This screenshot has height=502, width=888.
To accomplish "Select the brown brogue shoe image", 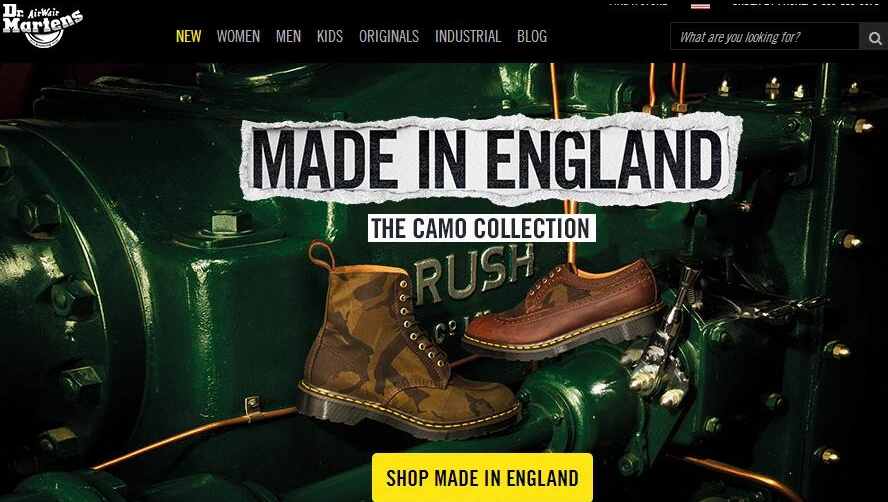I will point(564,310).
